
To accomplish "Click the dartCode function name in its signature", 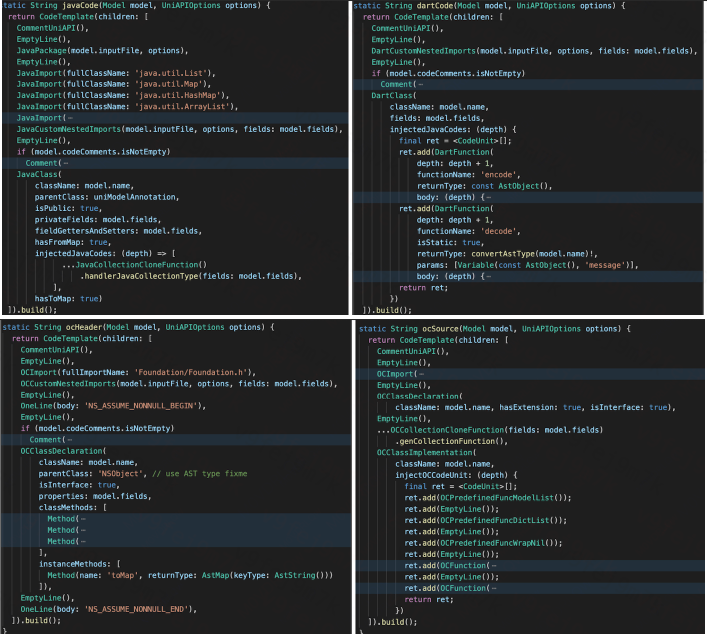I will [x=437, y=6].
